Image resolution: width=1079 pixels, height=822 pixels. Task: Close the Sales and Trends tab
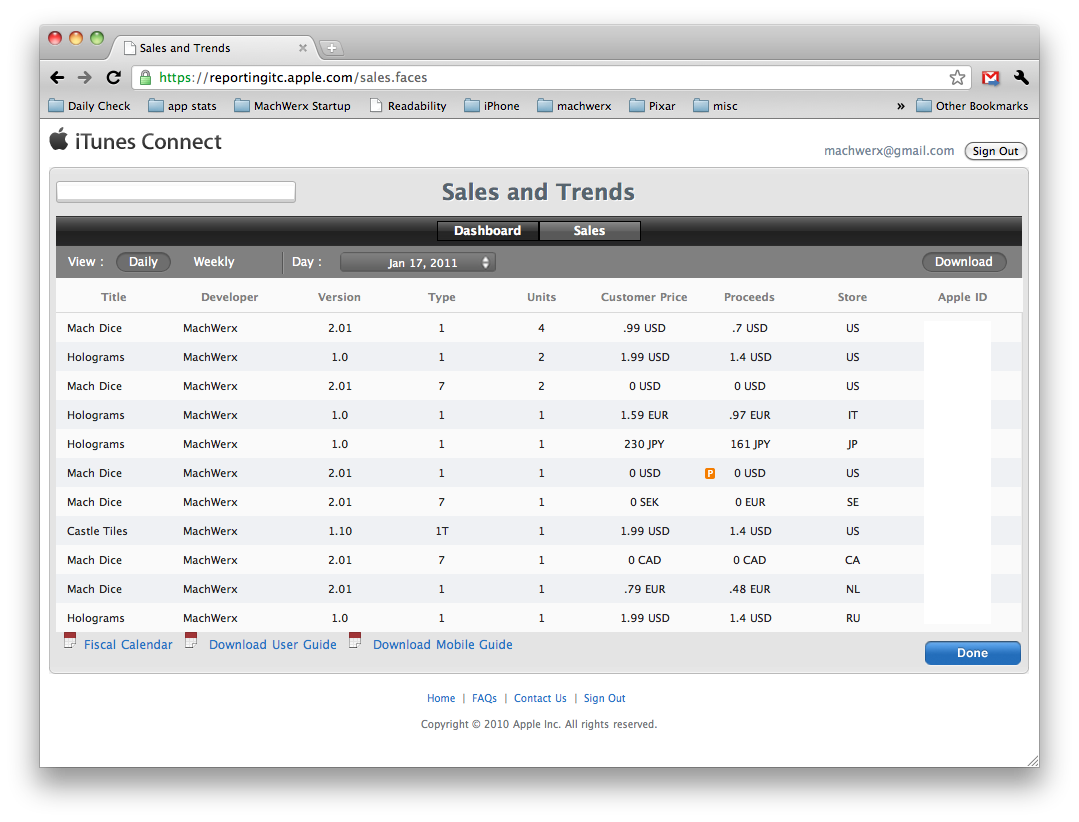303,48
